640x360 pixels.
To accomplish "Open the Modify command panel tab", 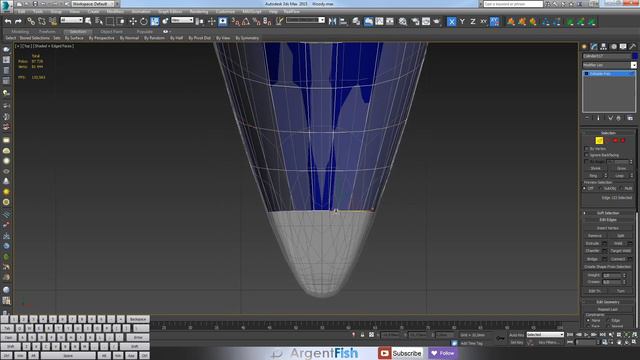I will [x=594, y=47].
